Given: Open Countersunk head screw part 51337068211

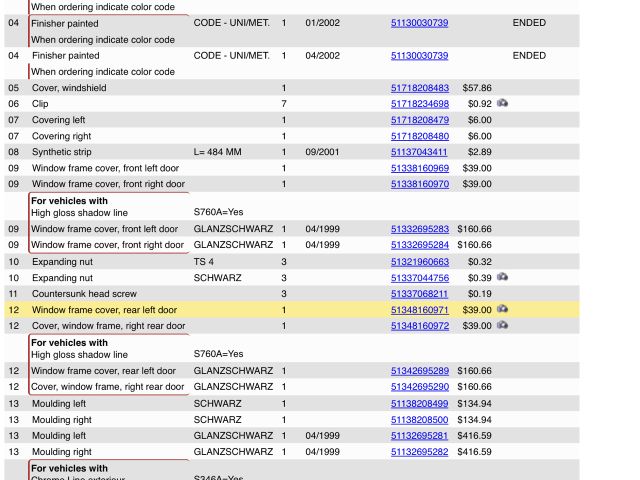Looking at the screenshot, I should pyautogui.click(x=419, y=294).
